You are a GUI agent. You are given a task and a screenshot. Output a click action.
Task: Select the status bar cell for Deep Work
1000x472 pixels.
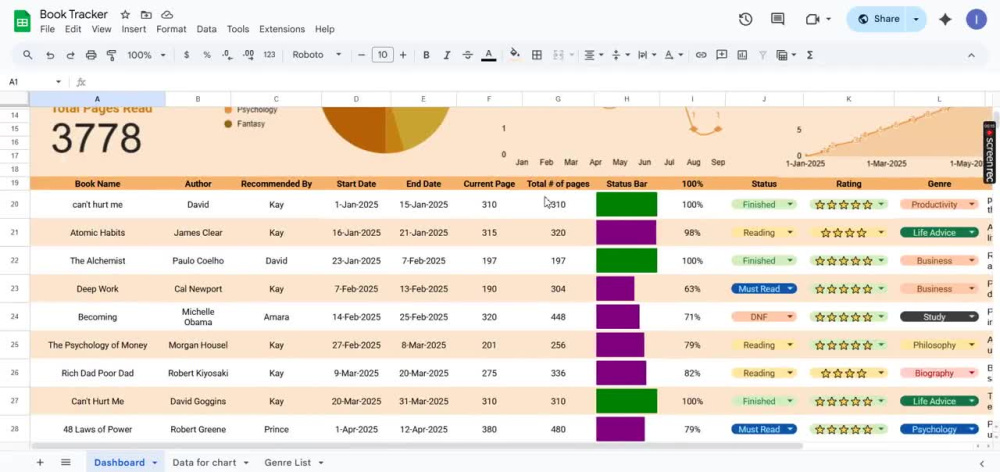tap(627, 289)
